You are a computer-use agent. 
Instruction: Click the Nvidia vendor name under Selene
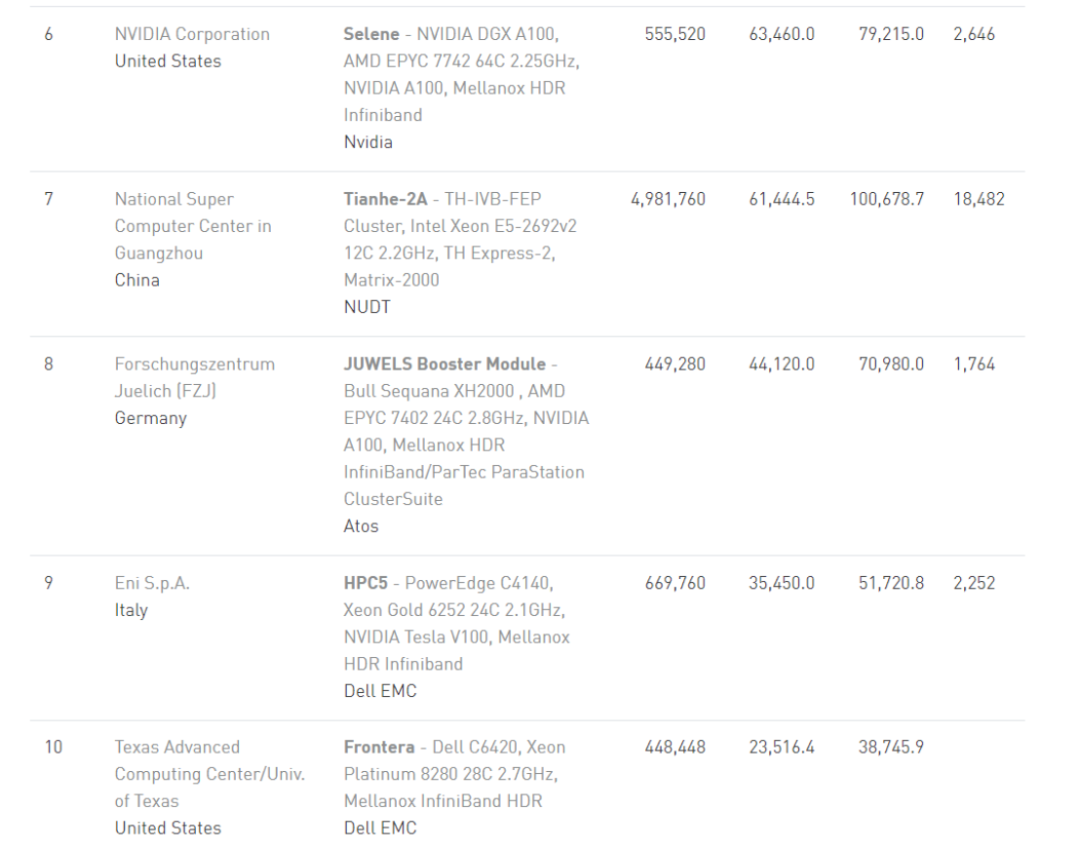tap(368, 142)
